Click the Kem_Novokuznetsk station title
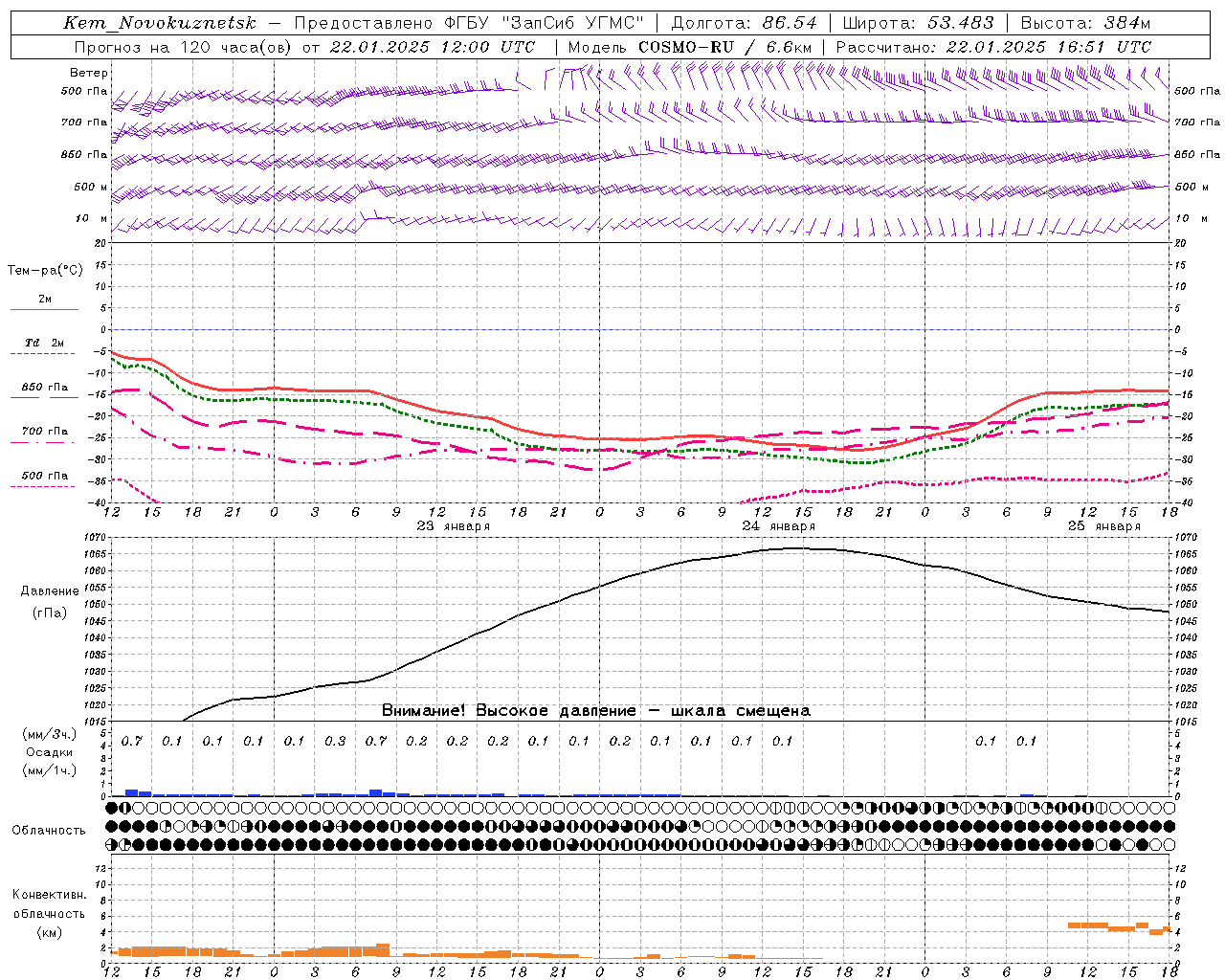Viewport: 1225px width, 980px height. tap(160, 23)
